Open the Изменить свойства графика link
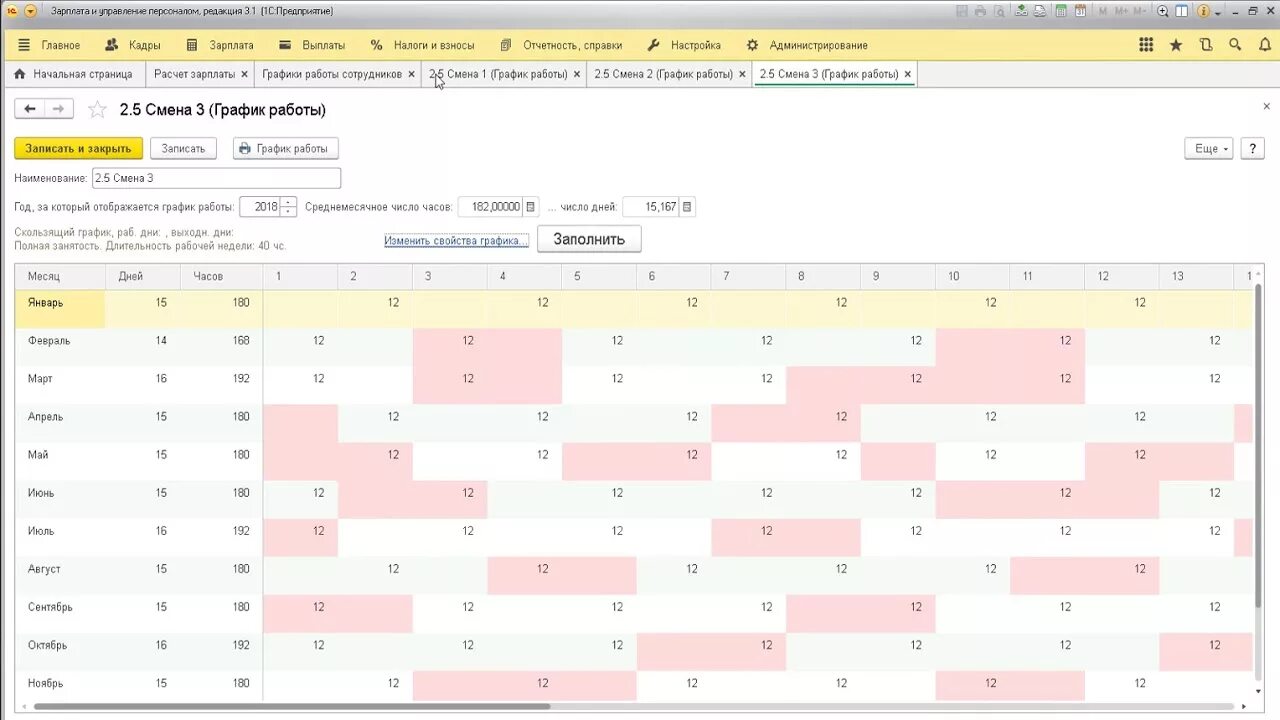The width and height of the screenshot is (1280, 720). [x=456, y=241]
